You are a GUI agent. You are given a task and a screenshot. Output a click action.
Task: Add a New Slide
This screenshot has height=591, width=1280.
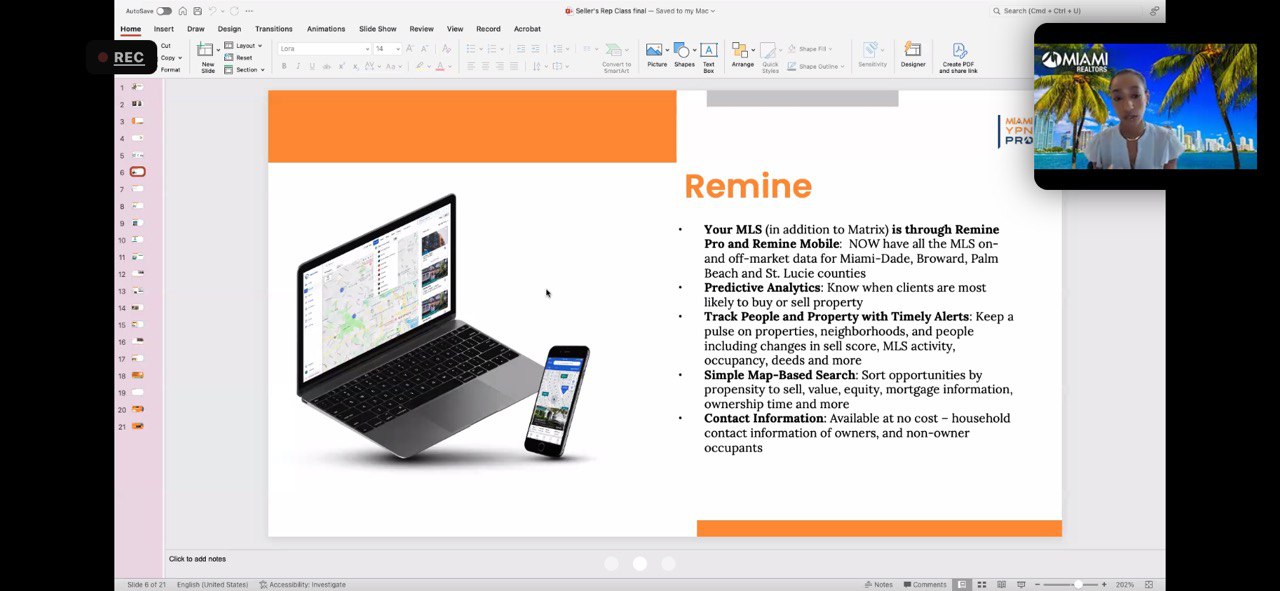point(207,56)
